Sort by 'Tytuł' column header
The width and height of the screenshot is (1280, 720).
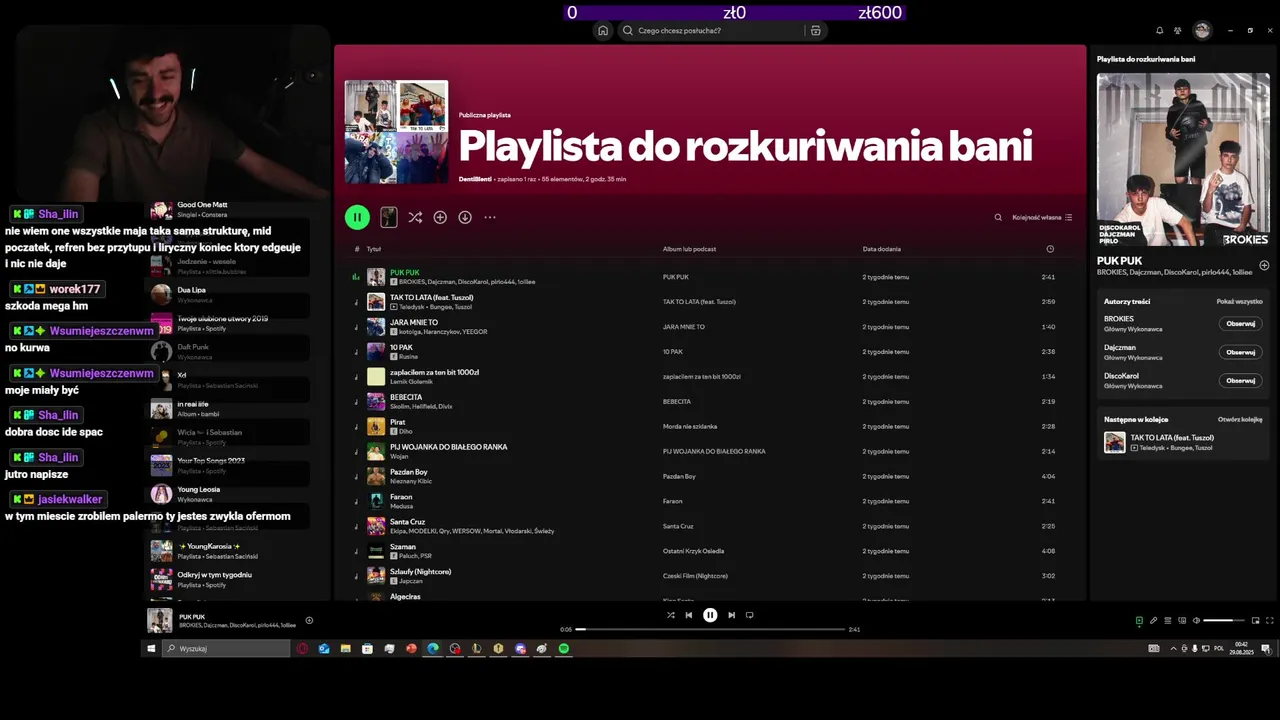coord(374,249)
